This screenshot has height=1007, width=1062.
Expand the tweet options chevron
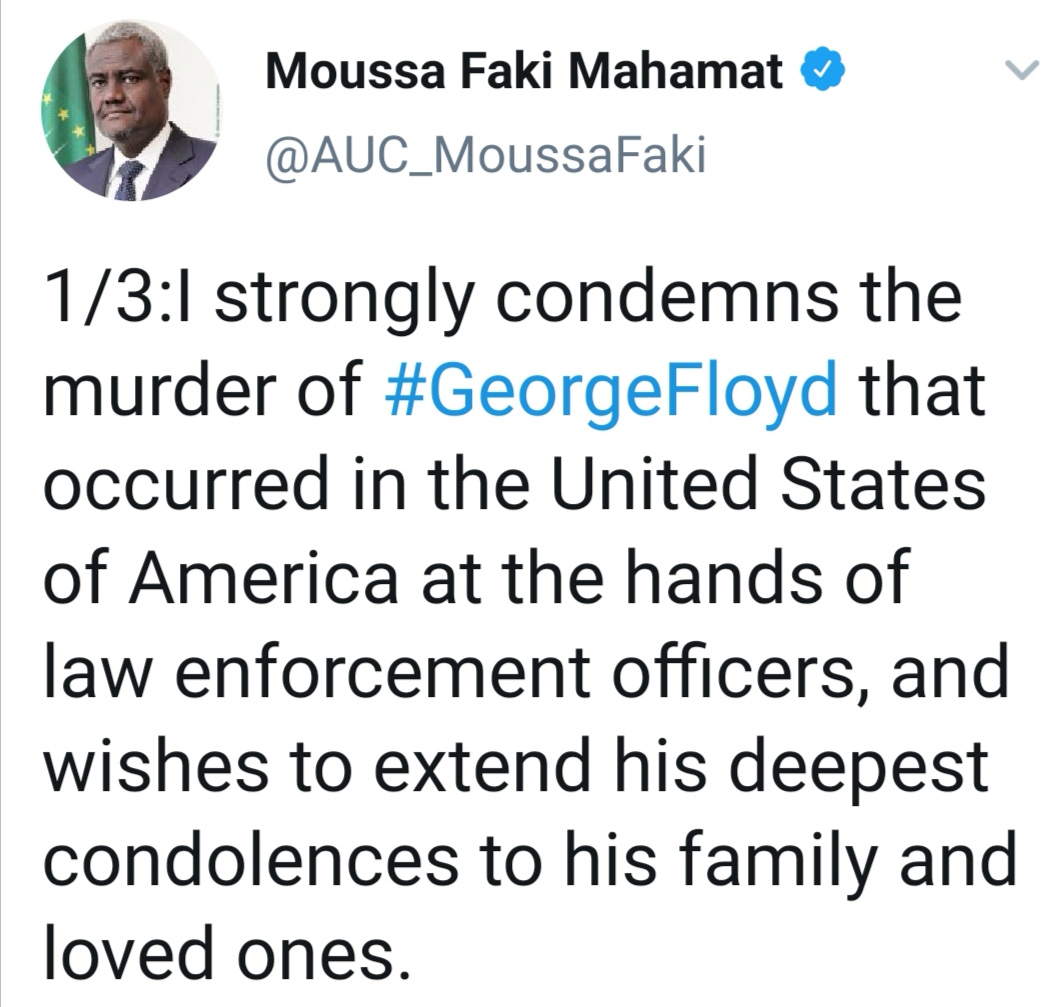coord(1020,70)
